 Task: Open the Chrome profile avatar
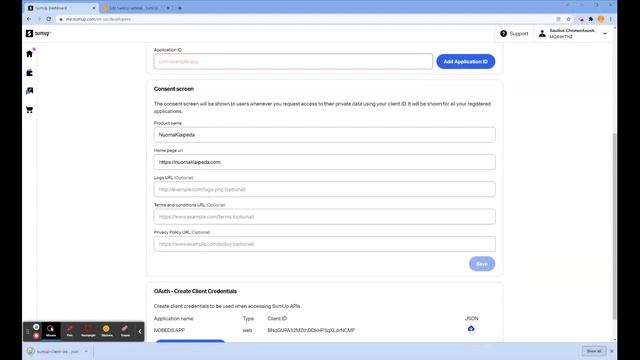point(601,19)
